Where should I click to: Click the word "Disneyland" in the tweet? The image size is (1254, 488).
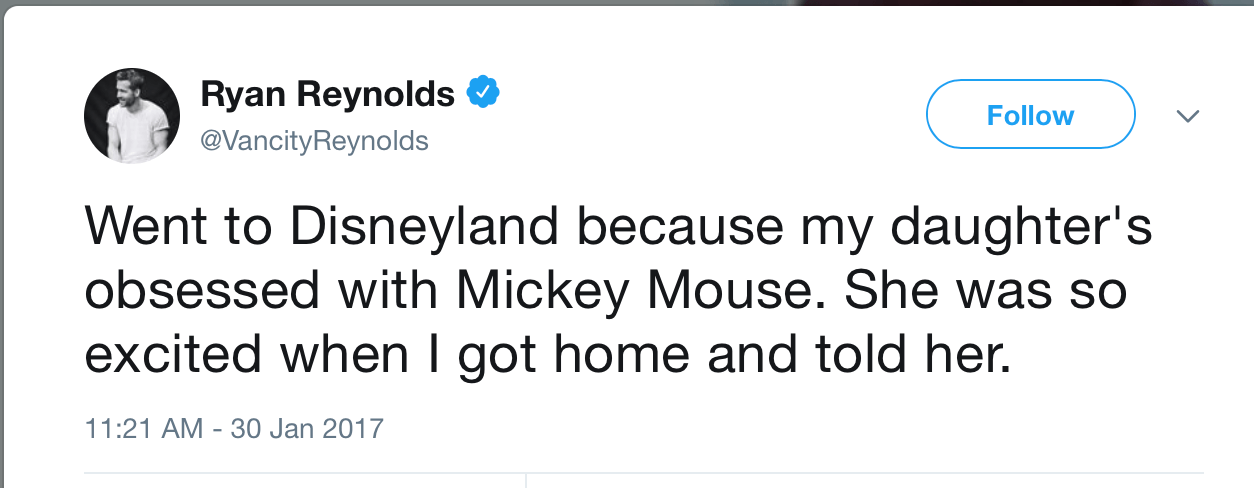[x=424, y=227]
